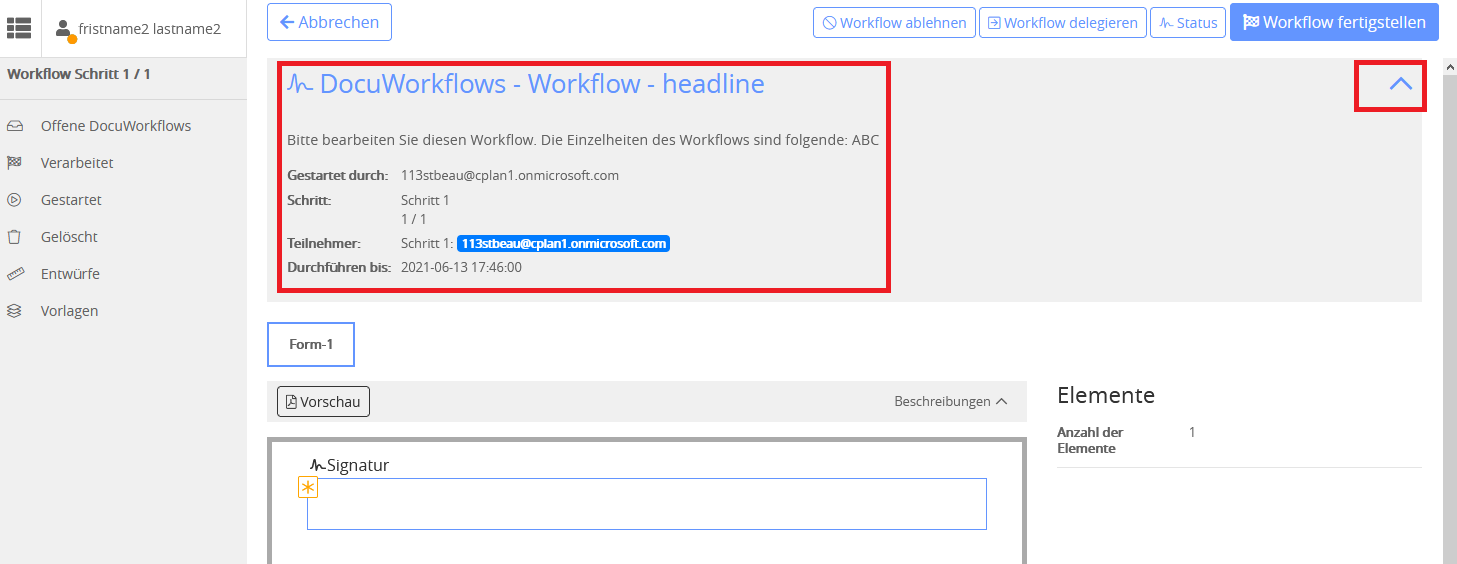This screenshot has height=564, width=1457.
Task: Click the Gestartet play icon
Action: [14, 200]
